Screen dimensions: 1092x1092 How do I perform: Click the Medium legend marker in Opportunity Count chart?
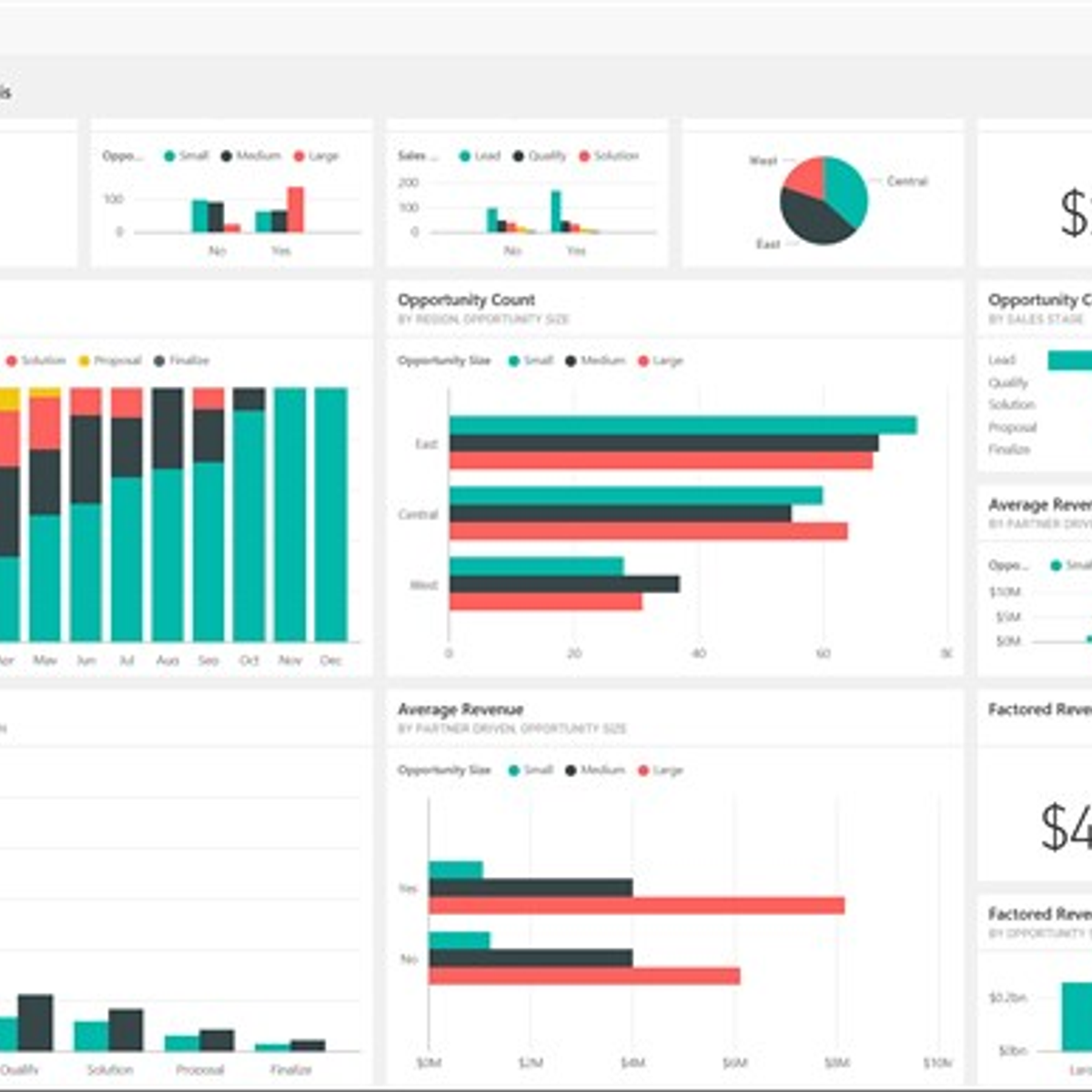tap(571, 361)
